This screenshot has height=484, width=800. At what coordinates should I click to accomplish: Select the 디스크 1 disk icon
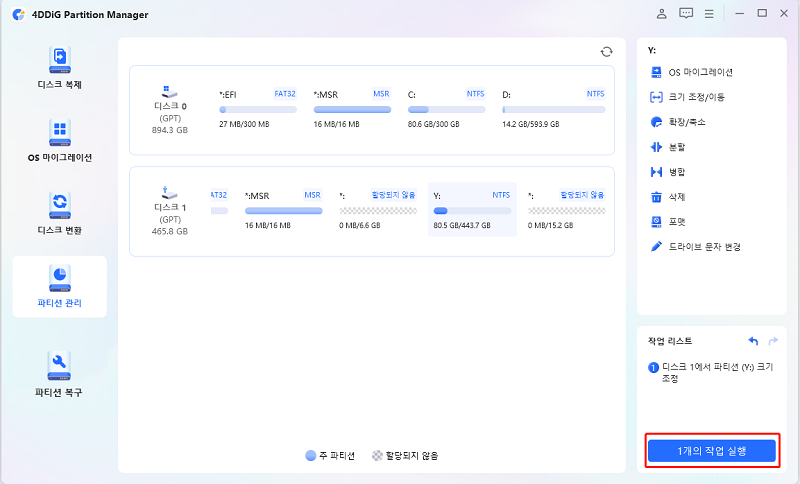pyautogui.click(x=169, y=193)
